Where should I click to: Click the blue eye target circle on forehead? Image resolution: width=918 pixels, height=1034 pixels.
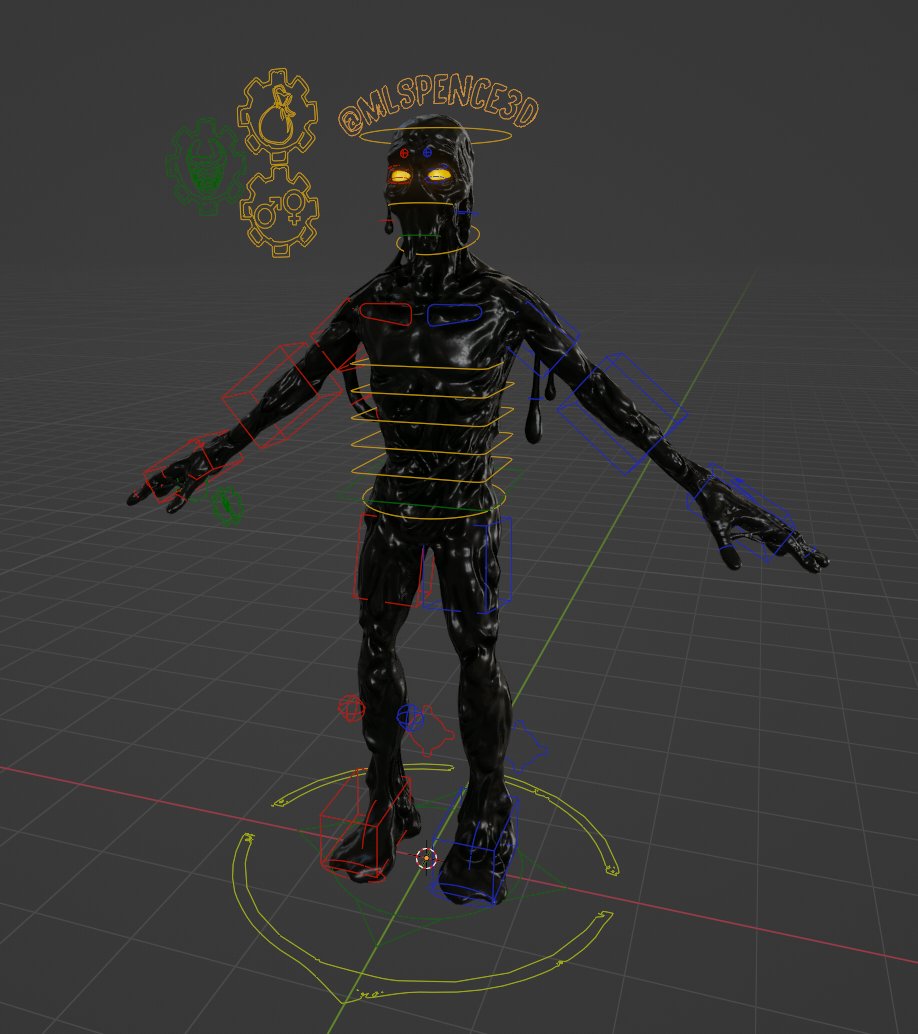point(427,152)
